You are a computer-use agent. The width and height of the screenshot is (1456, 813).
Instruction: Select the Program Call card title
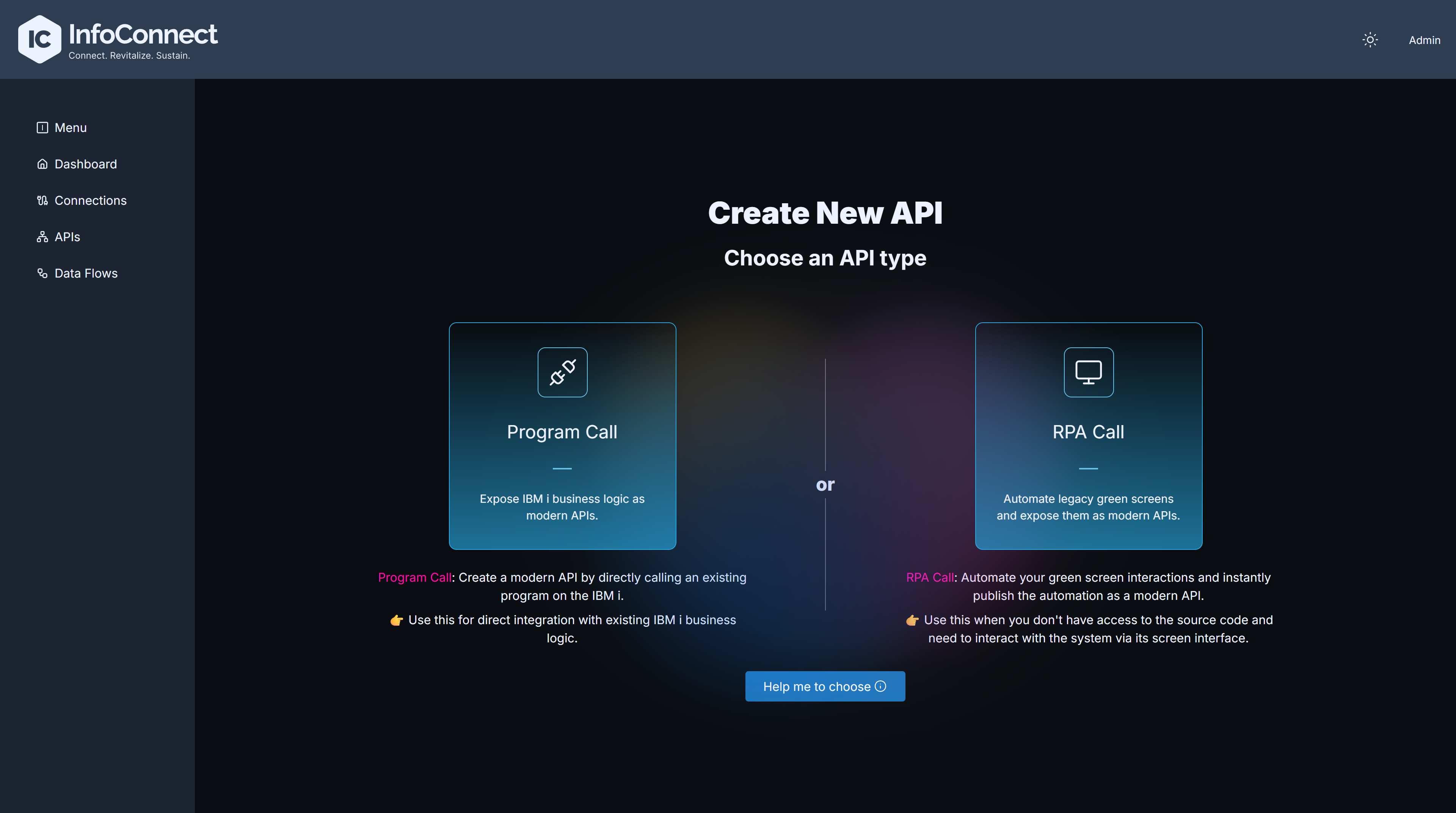pyautogui.click(x=562, y=432)
